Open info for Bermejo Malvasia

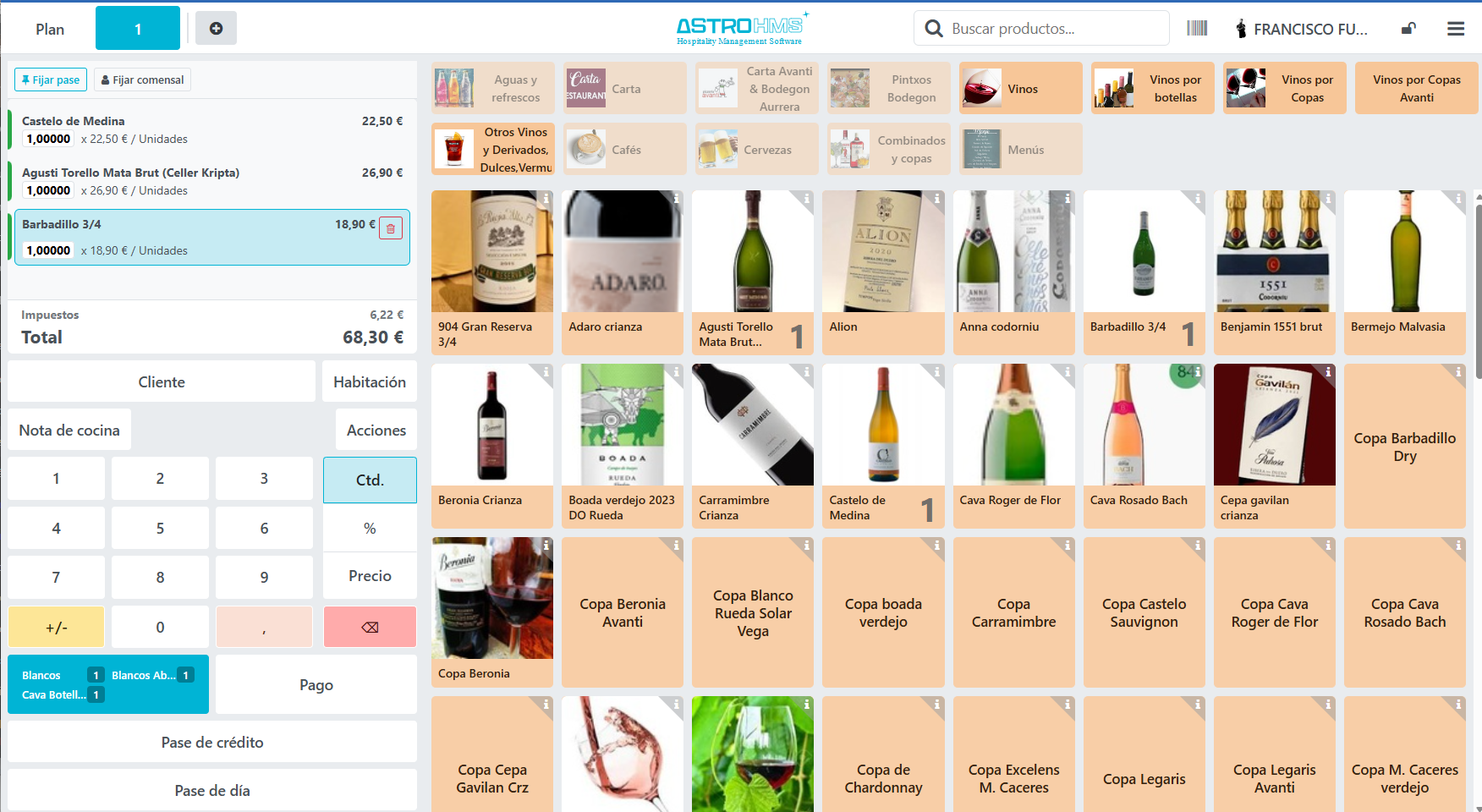1458,198
